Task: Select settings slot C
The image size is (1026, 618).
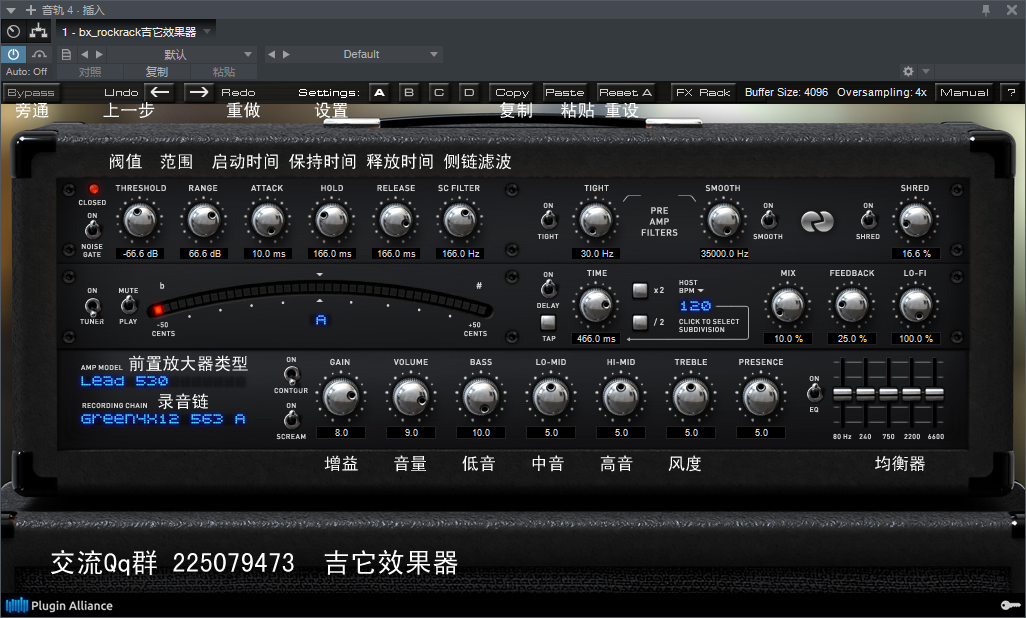Action: coord(439,92)
